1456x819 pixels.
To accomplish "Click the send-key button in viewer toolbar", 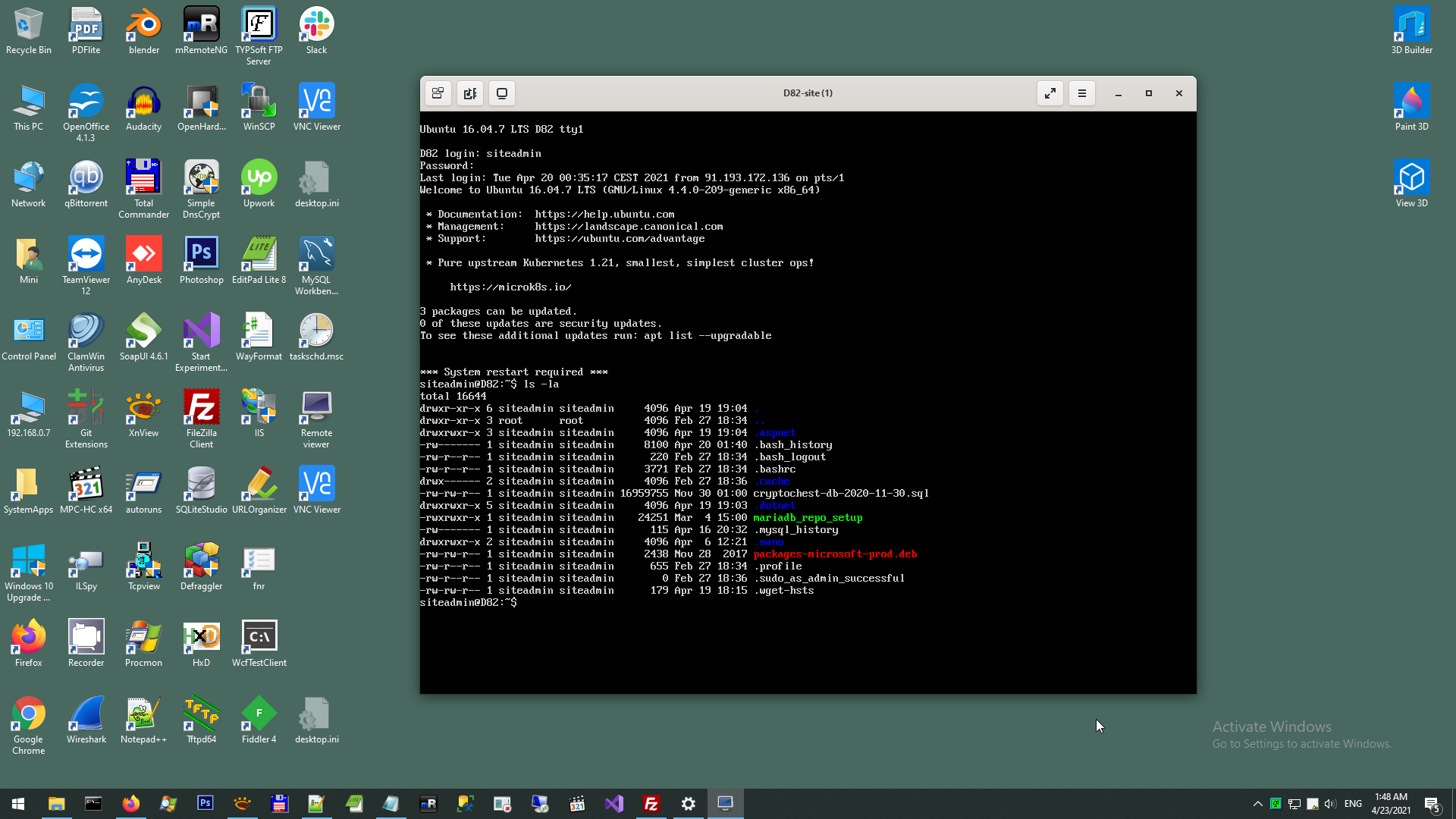I will point(438,93).
